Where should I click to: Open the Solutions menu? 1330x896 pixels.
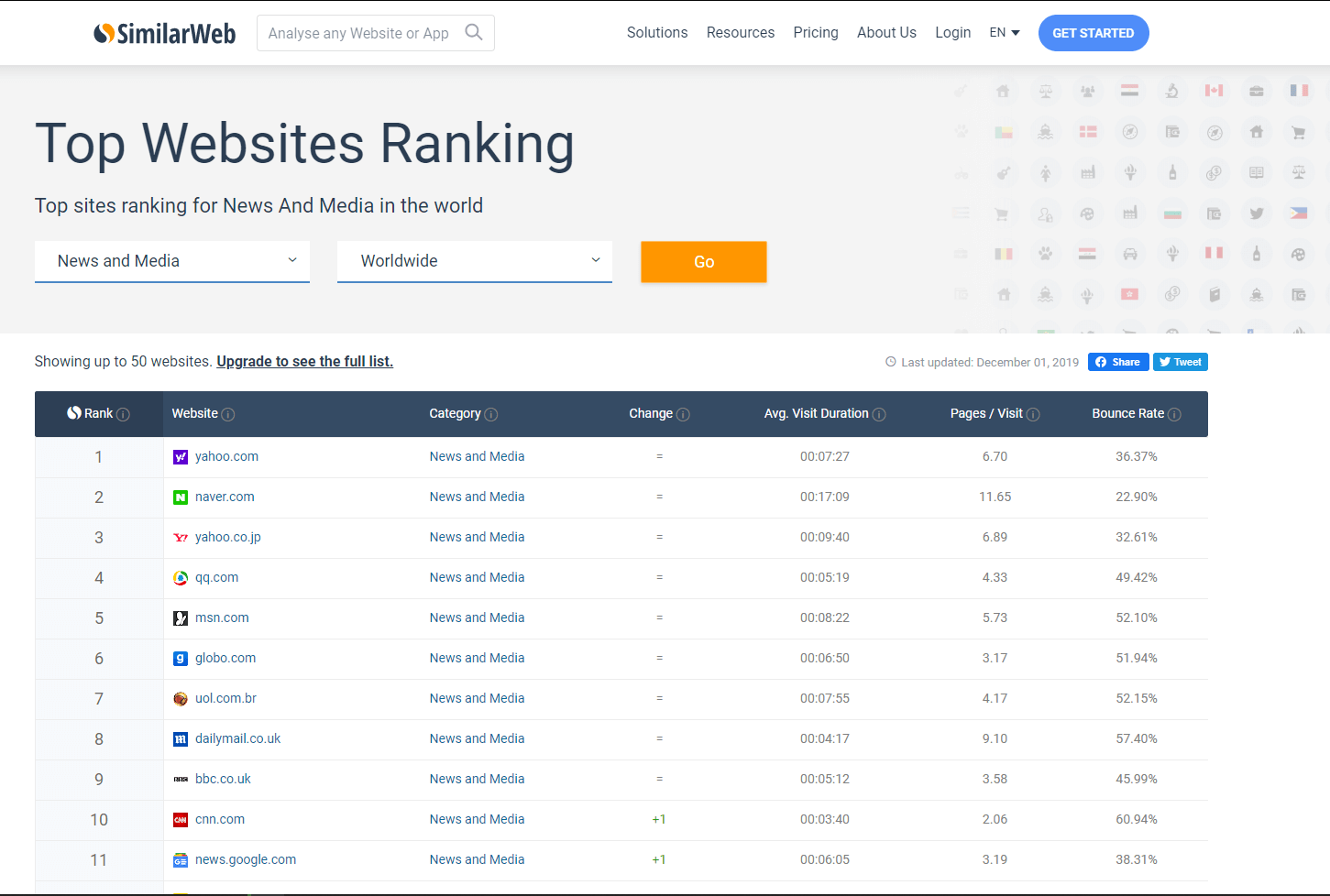[x=657, y=32]
